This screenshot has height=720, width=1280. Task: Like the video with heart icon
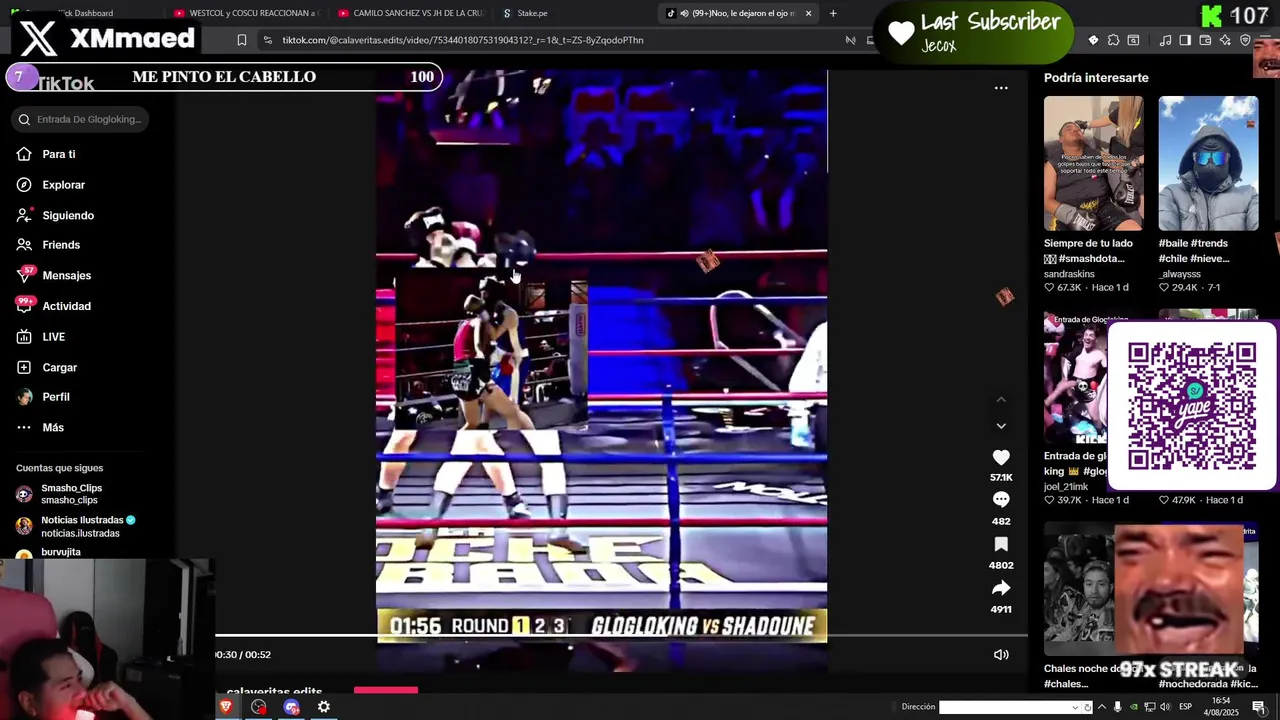click(1001, 457)
